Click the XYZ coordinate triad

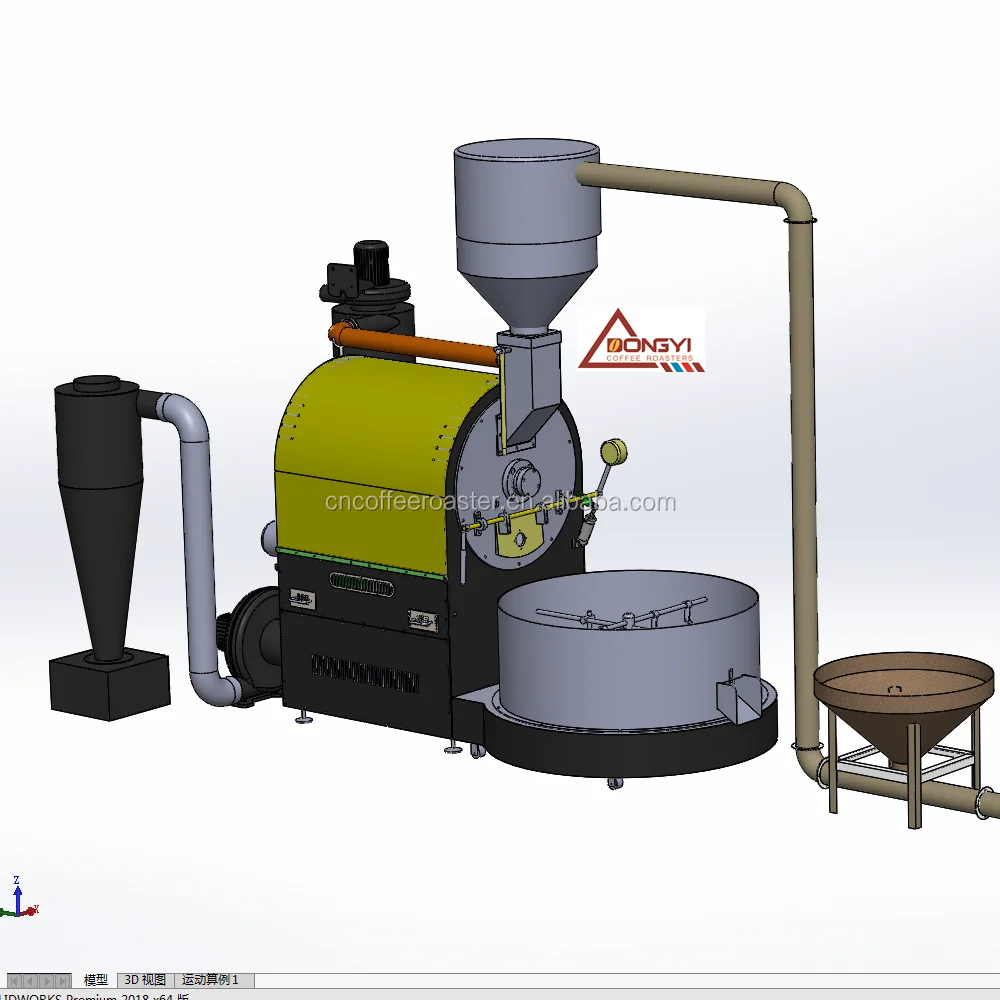click(x=19, y=897)
